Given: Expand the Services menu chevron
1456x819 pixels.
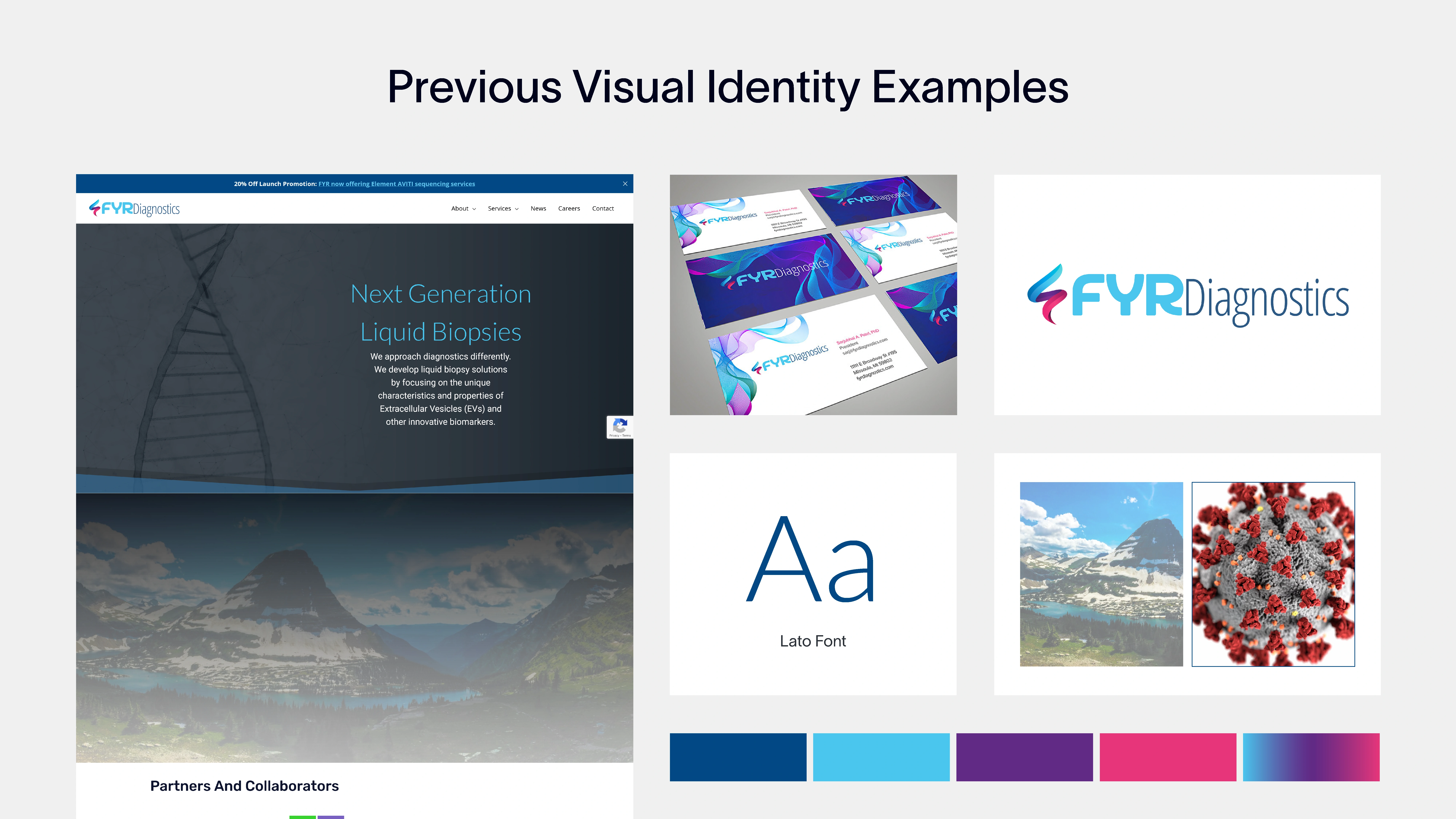Looking at the screenshot, I should [x=517, y=209].
